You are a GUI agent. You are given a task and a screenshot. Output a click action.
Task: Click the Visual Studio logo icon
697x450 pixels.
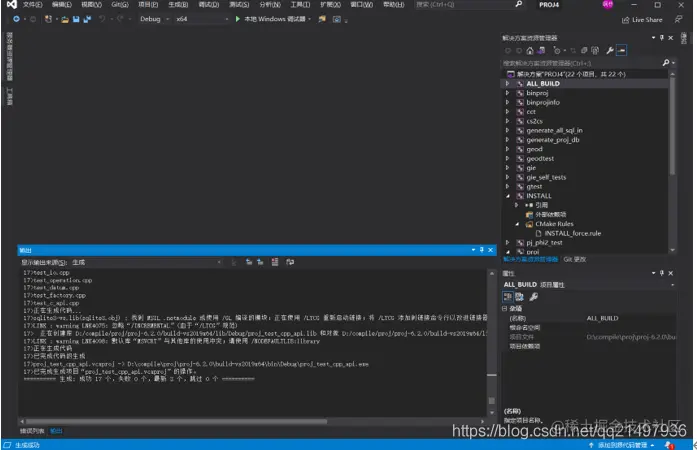pos(12,4)
